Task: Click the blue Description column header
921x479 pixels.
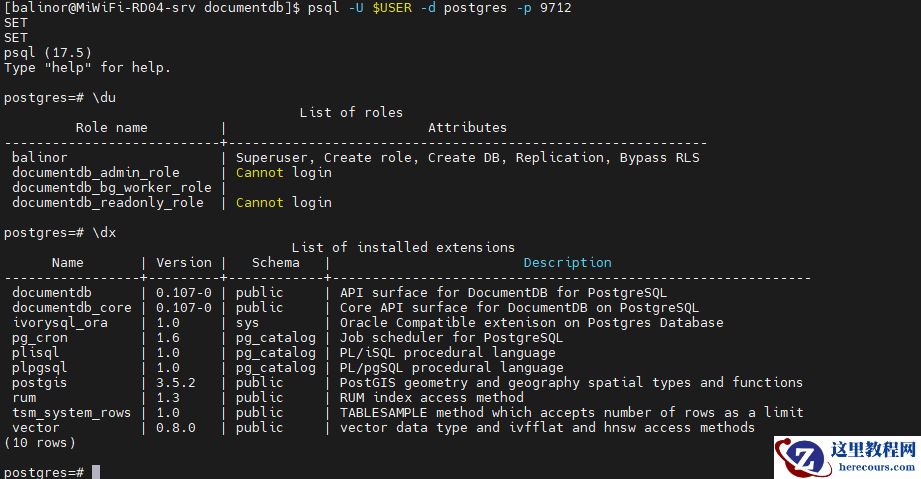Action: 567,262
